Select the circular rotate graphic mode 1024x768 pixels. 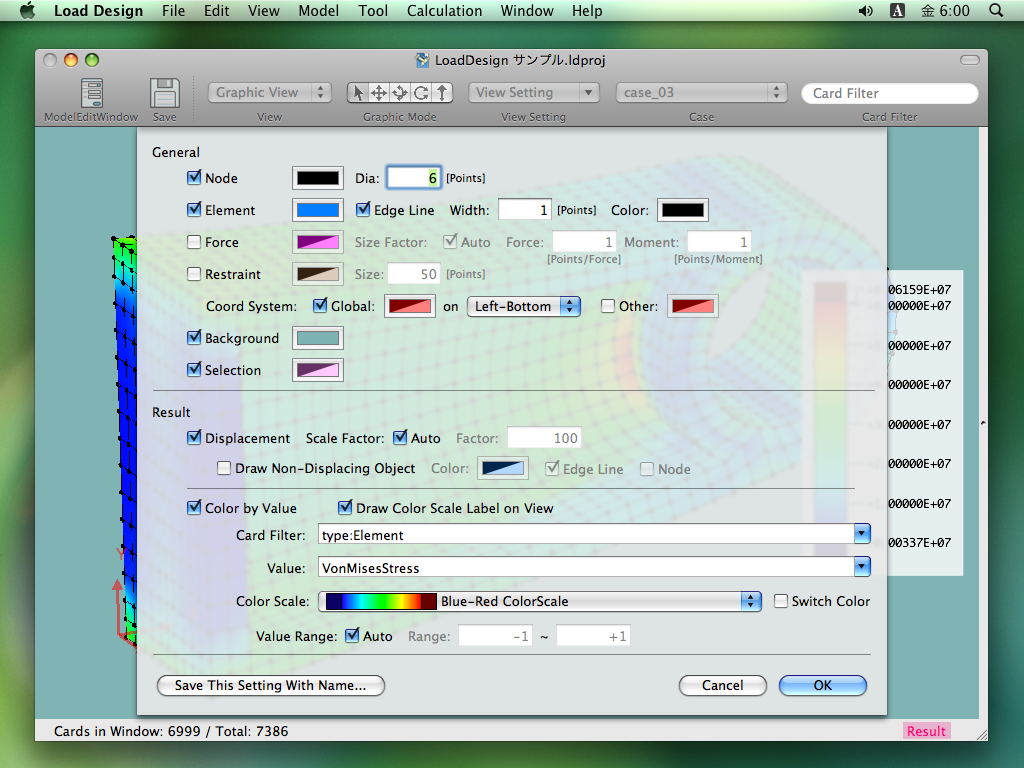[x=421, y=93]
